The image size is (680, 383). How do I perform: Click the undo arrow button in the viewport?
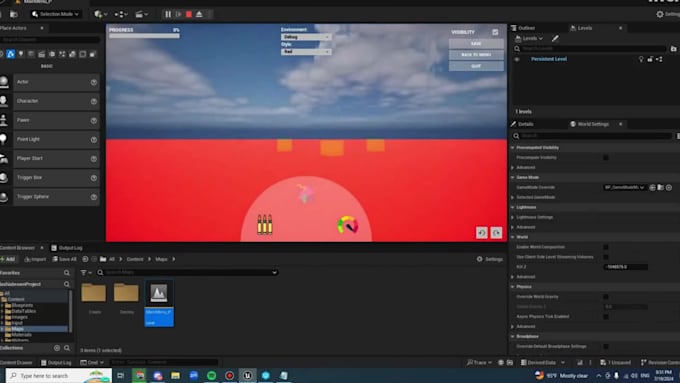[x=481, y=233]
